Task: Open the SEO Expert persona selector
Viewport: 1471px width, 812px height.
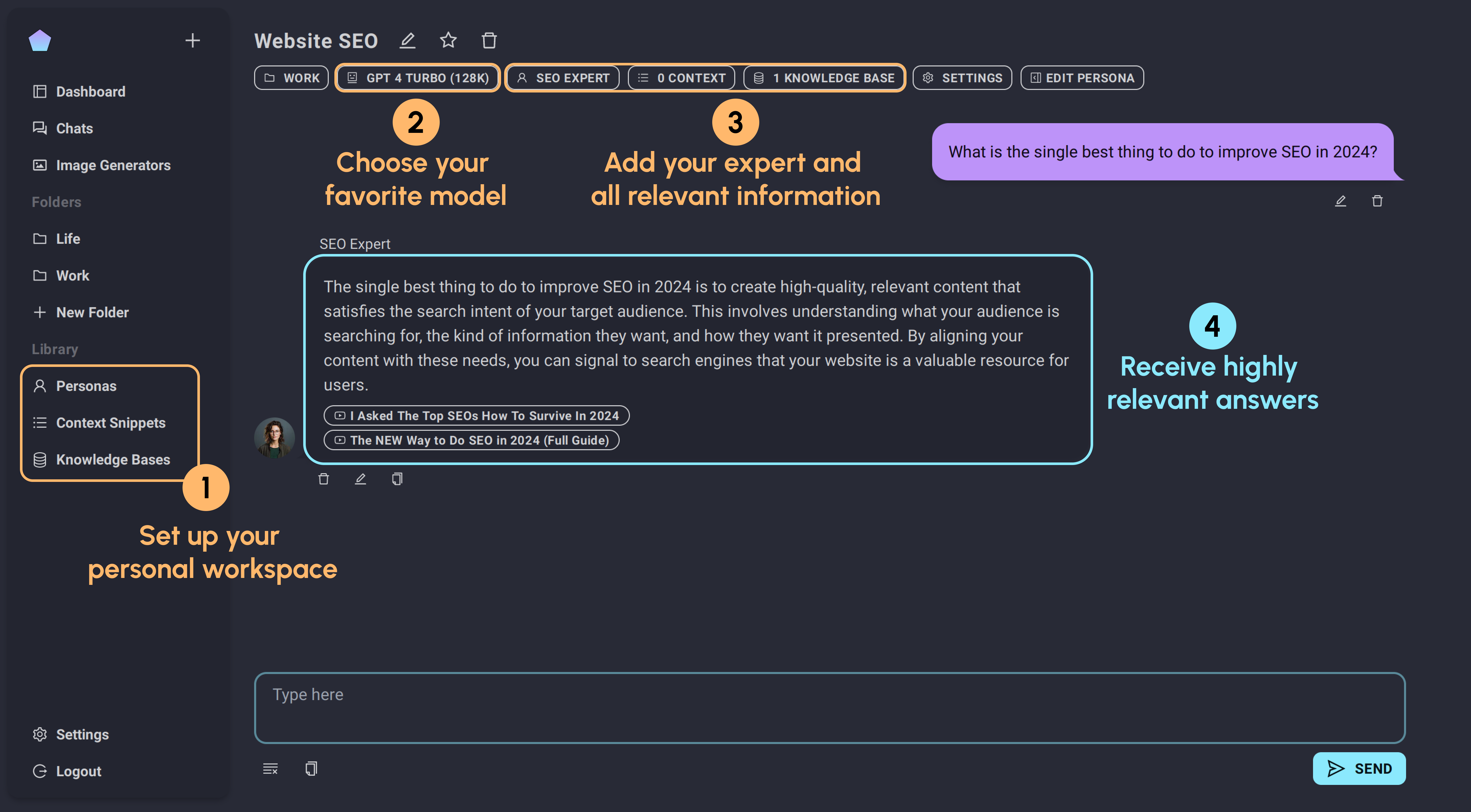Action: pos(562,78)
